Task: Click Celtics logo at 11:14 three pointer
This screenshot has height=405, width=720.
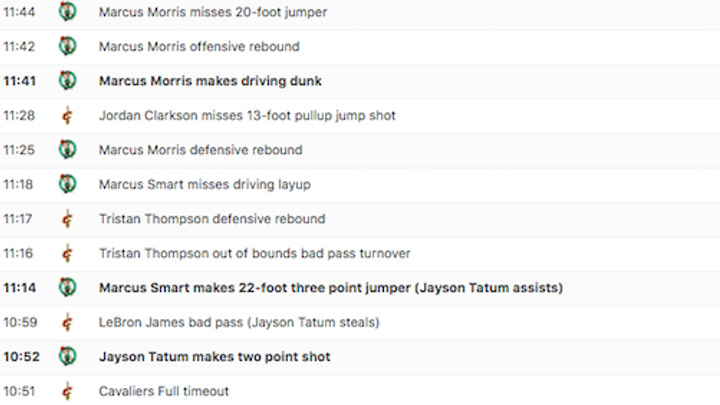Action: tap(68, 287)
